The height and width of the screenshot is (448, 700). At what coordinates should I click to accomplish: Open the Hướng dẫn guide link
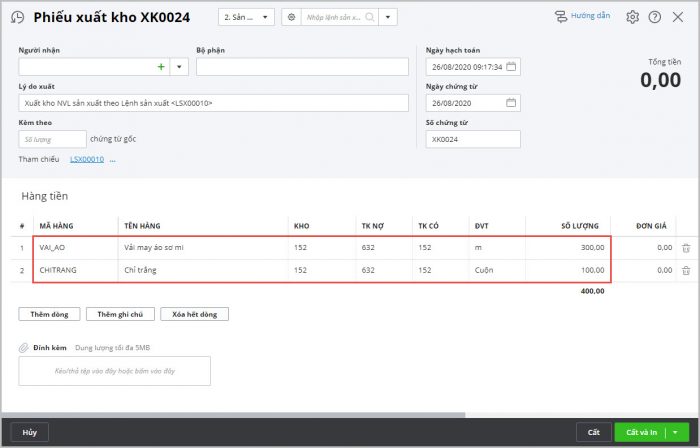[x=582, y=16]
